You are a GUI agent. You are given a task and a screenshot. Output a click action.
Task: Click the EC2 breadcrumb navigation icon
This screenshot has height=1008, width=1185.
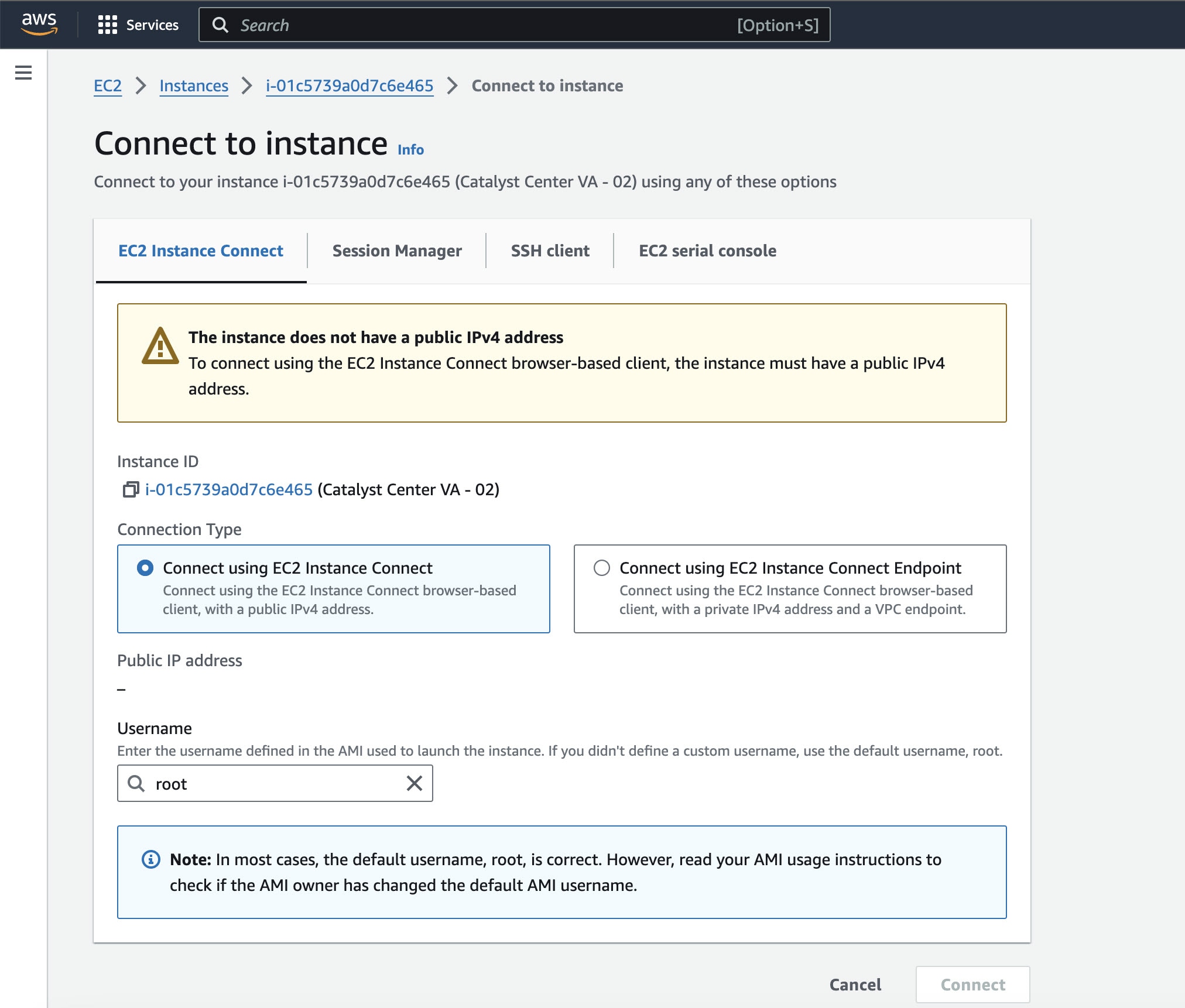[x=107, y=85]
